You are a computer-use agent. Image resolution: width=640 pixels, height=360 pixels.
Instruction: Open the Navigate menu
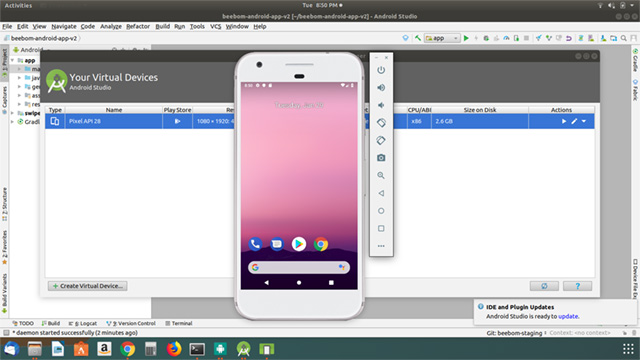[64, 27]
